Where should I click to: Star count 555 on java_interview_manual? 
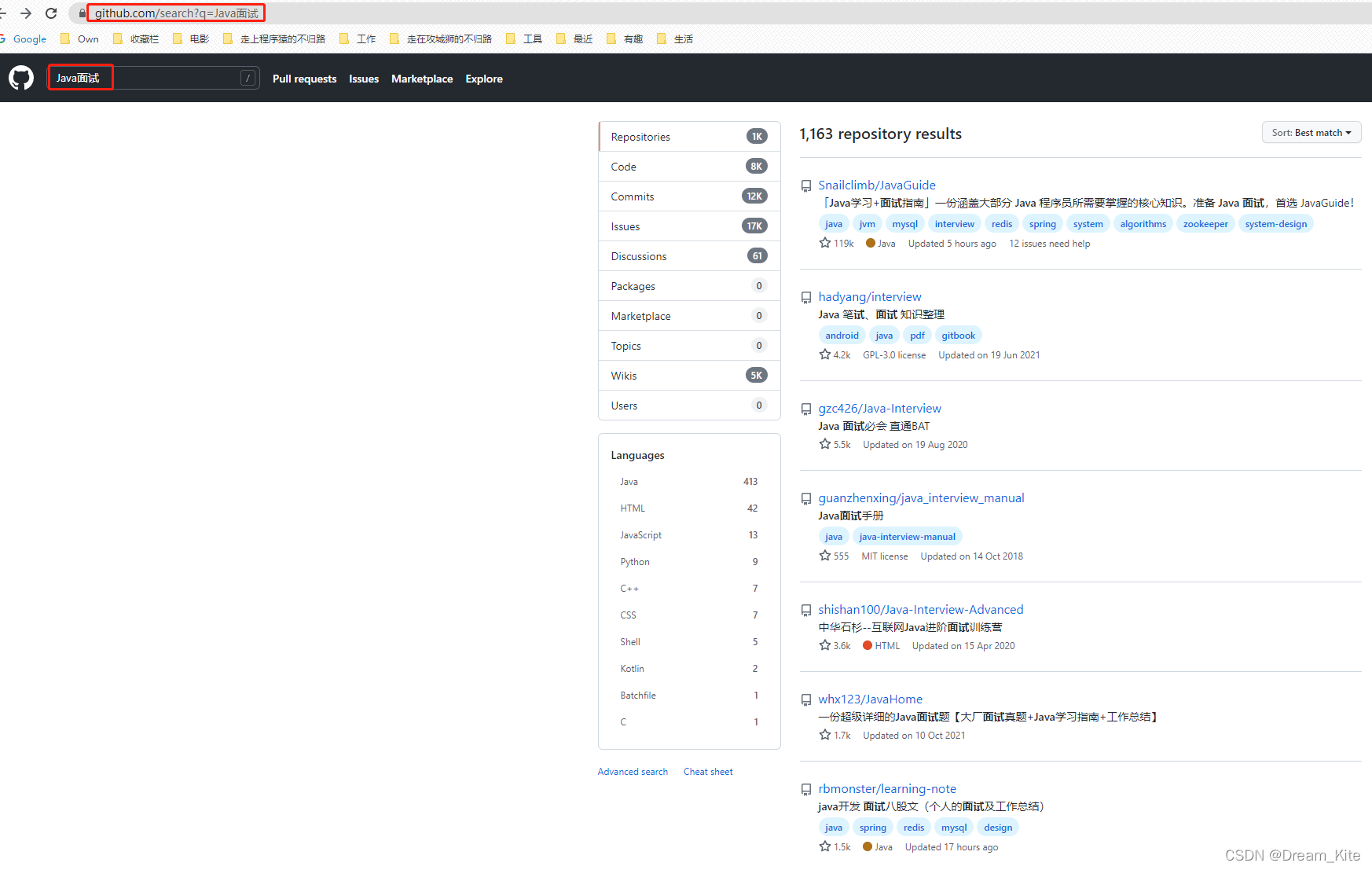(x=834, y=556)
